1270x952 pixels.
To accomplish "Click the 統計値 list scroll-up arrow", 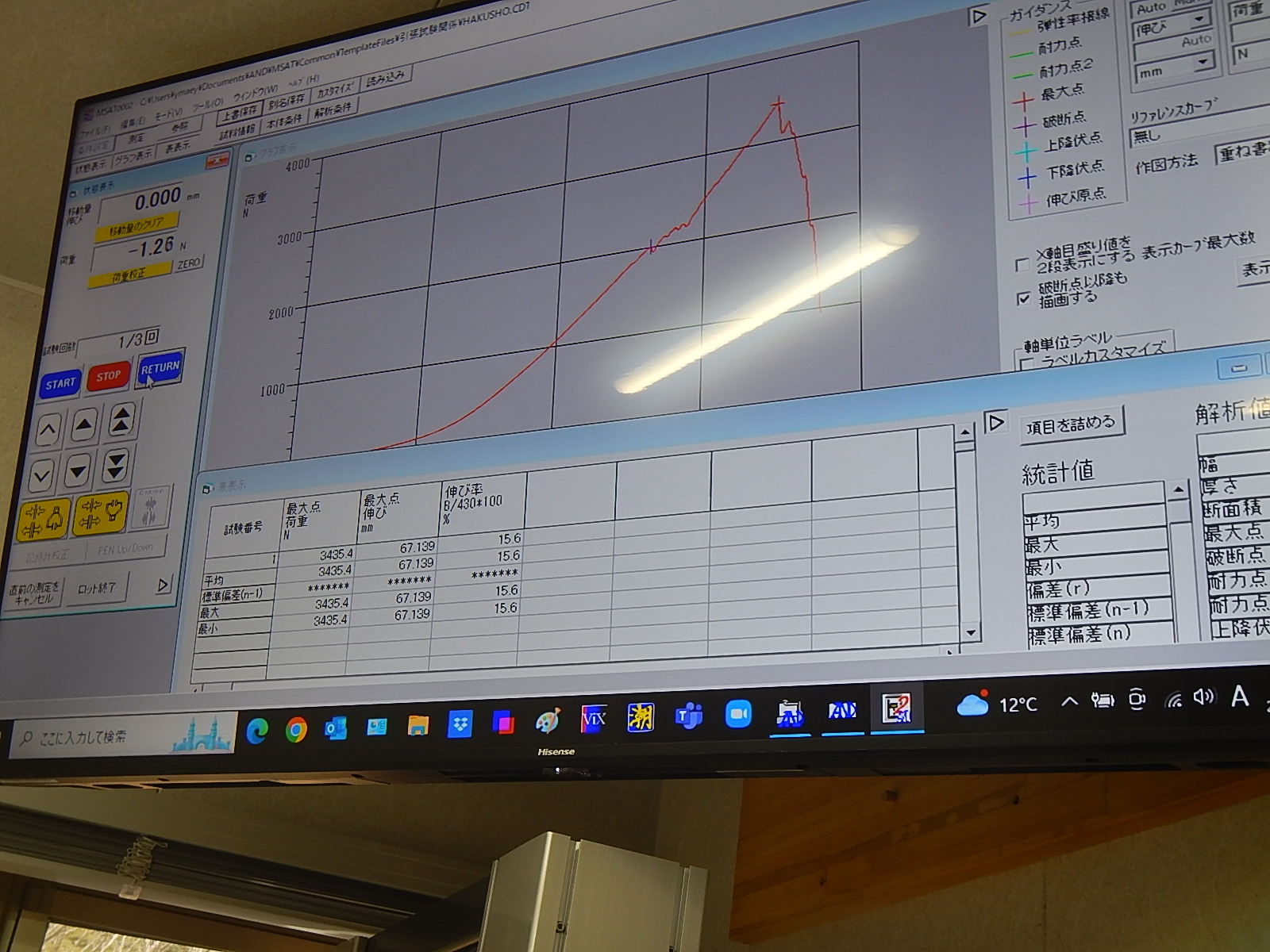I will point(1178,489).
